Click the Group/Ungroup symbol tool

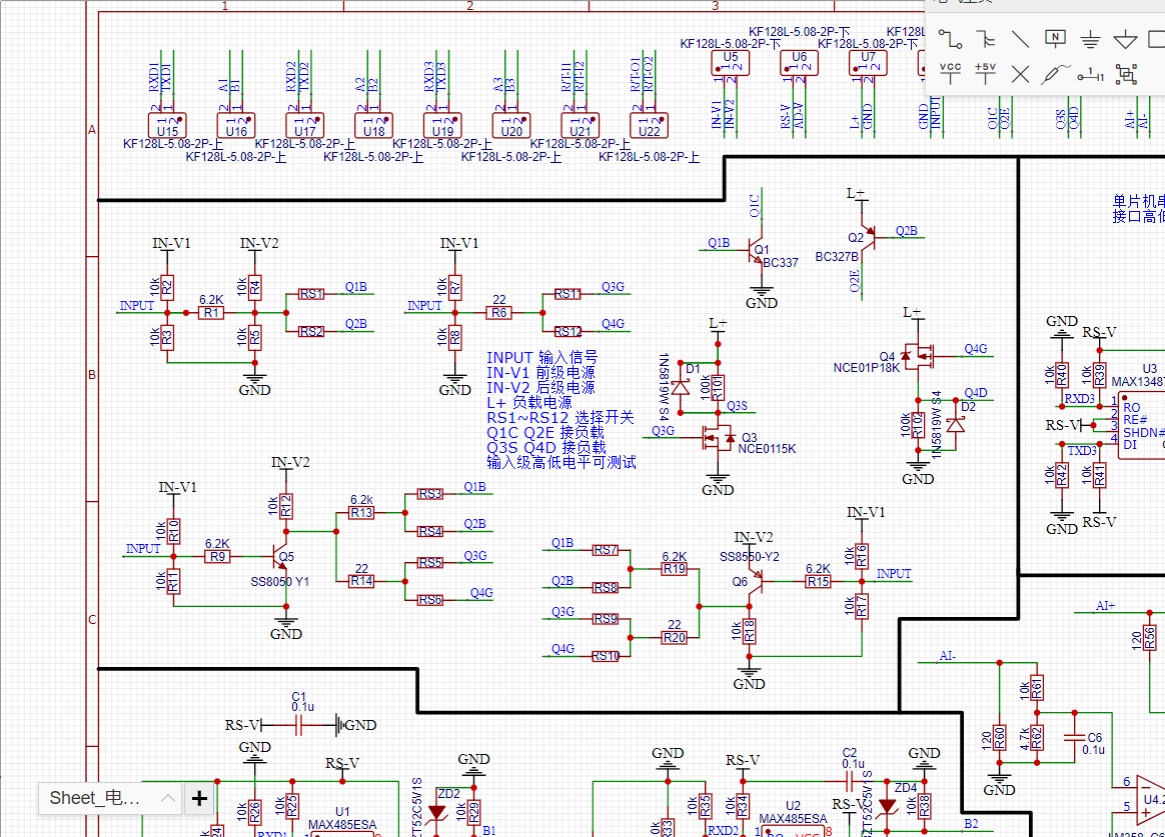pyautogui.click(x=1126, y=74)
